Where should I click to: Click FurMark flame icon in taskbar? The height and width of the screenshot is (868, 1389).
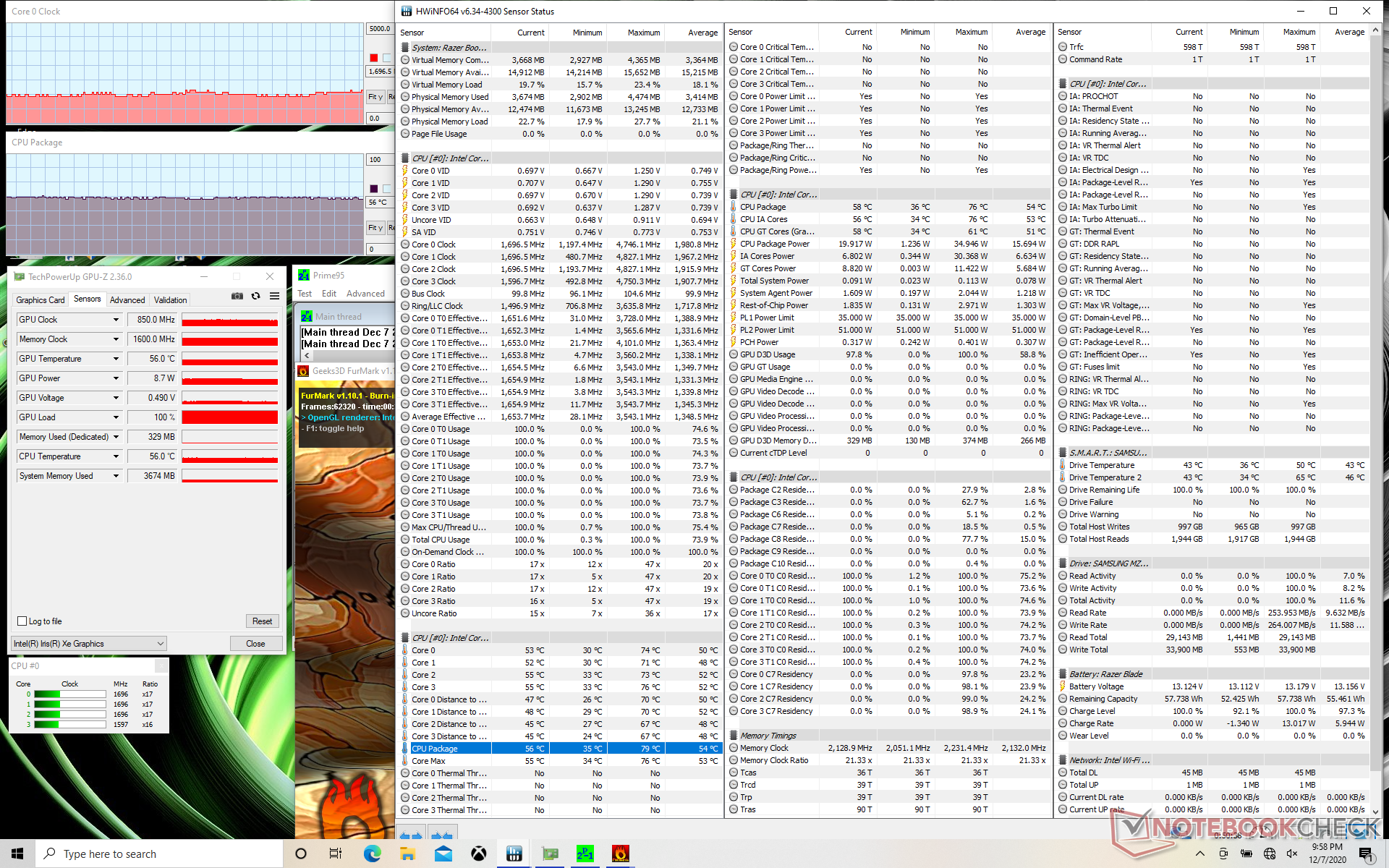pos(620,854)
